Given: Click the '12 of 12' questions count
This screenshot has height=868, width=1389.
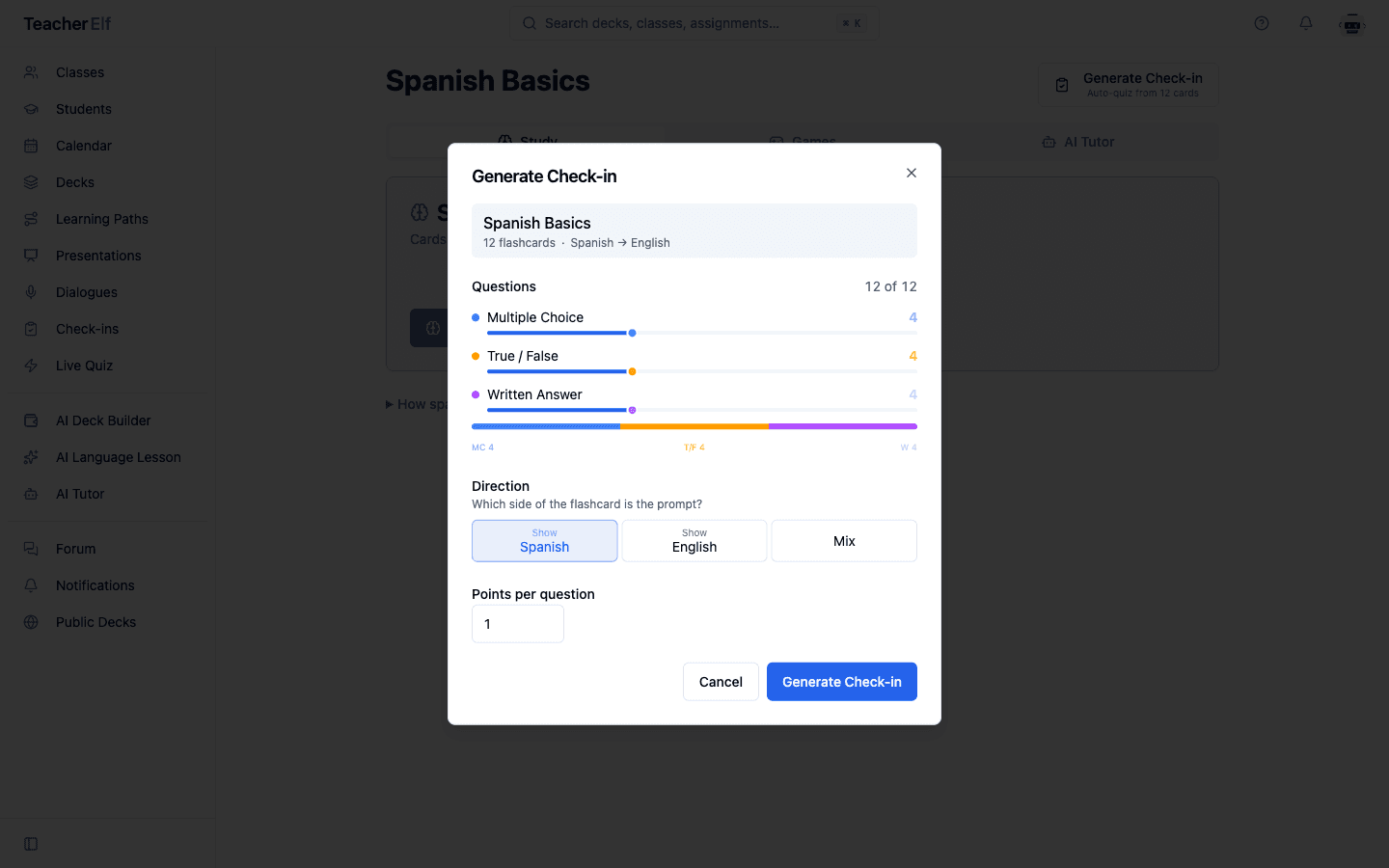Looking at the screenshot, I should pyautogui.click(x=890, y=286).
